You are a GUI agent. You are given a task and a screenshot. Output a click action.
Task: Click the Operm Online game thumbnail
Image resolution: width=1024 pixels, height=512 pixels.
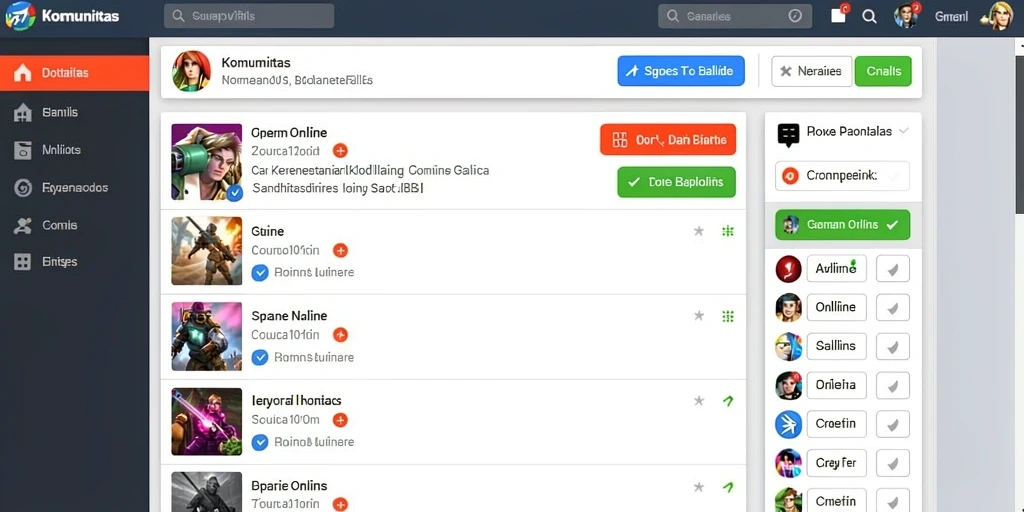[206, 162]
